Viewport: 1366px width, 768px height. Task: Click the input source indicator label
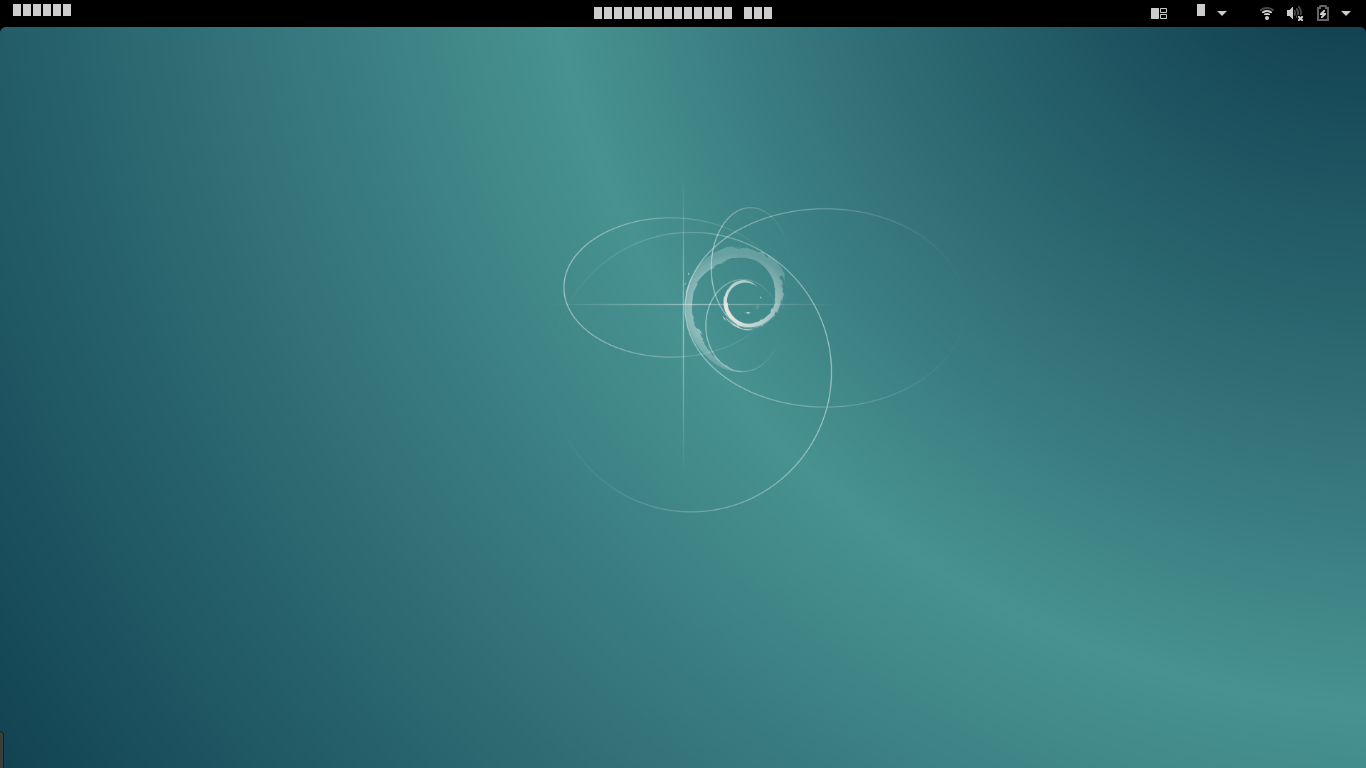(1201, 11)
